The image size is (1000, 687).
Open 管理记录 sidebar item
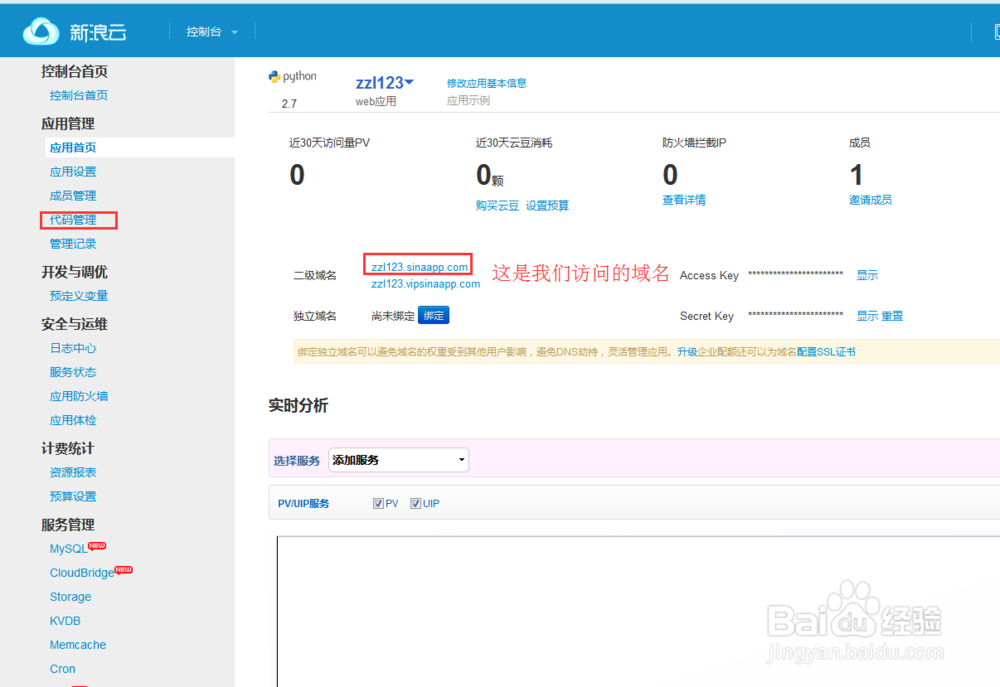coord(73,244)
